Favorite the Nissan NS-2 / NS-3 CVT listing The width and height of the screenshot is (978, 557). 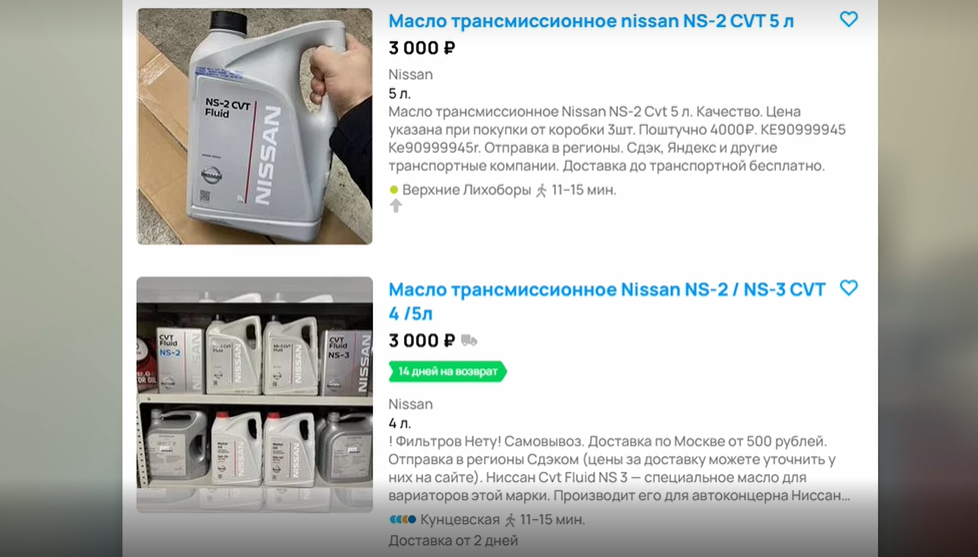(x=848, y=288)
